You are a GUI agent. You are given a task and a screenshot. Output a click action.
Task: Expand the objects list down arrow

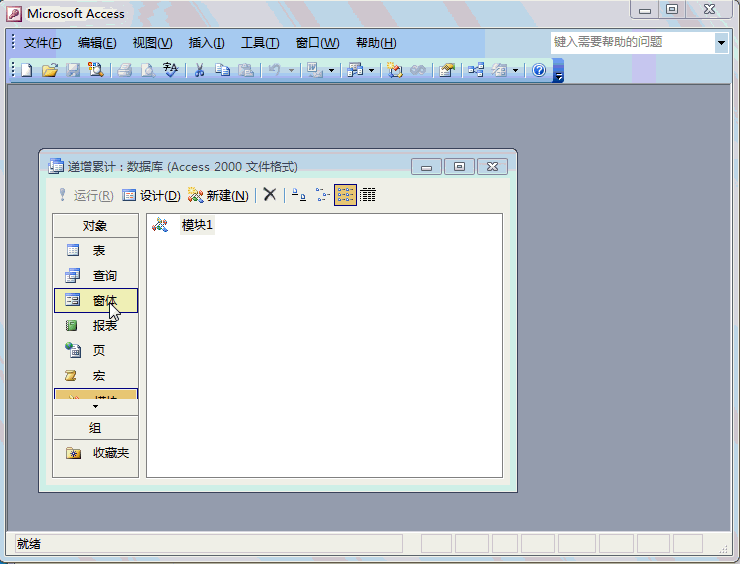coord(96,407)
